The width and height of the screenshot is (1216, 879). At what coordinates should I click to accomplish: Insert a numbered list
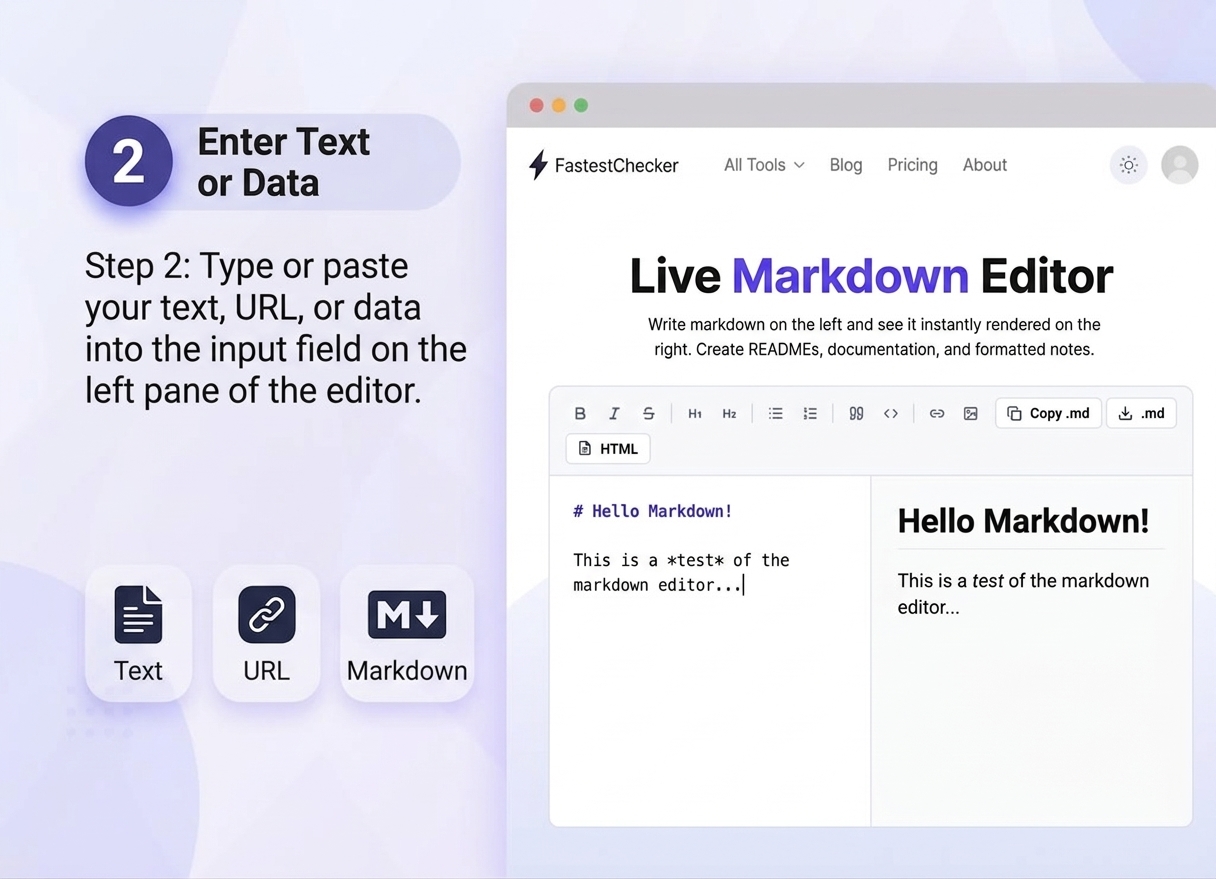tap(810, 413)
